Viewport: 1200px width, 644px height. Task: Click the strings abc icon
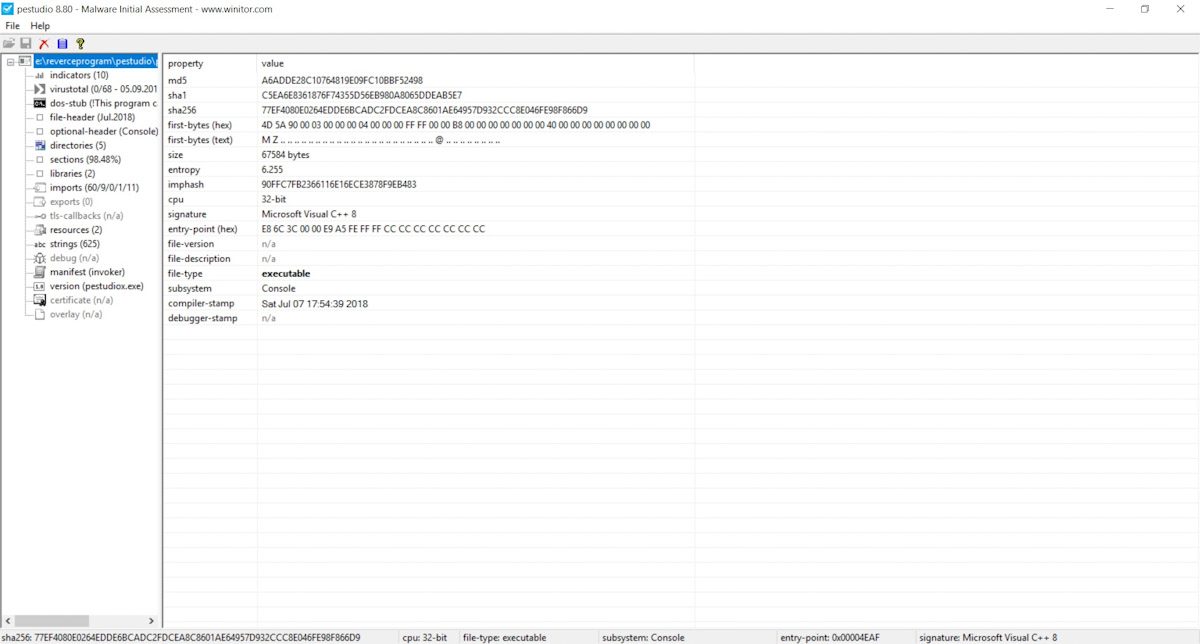(40, 244)
